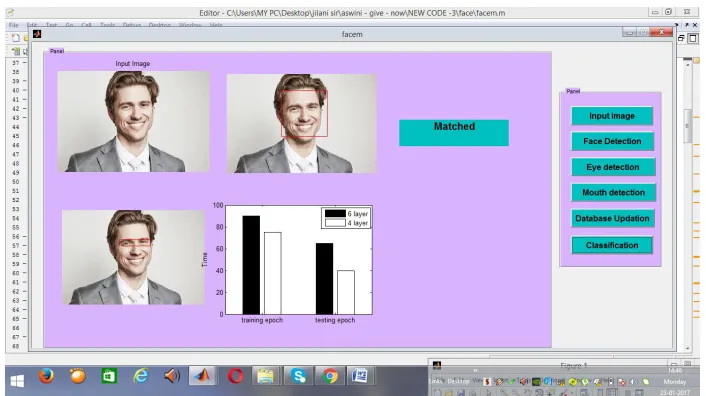Click MATLAB logo in facem title bar
Viewport: 706px width, 396px height.
click(x=37, y=34)
